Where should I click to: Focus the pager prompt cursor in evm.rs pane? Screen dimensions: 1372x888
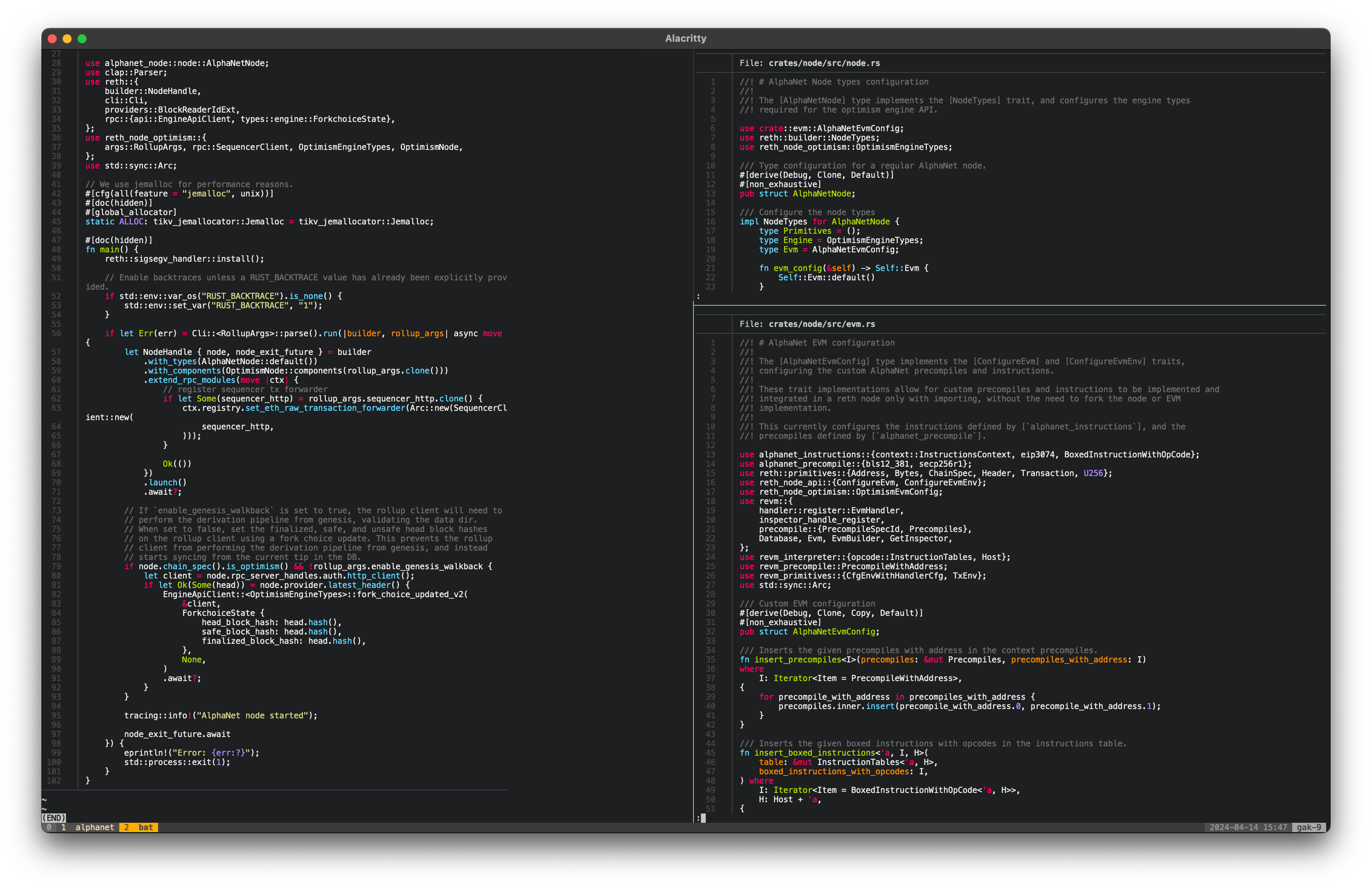tap(703, 818)
